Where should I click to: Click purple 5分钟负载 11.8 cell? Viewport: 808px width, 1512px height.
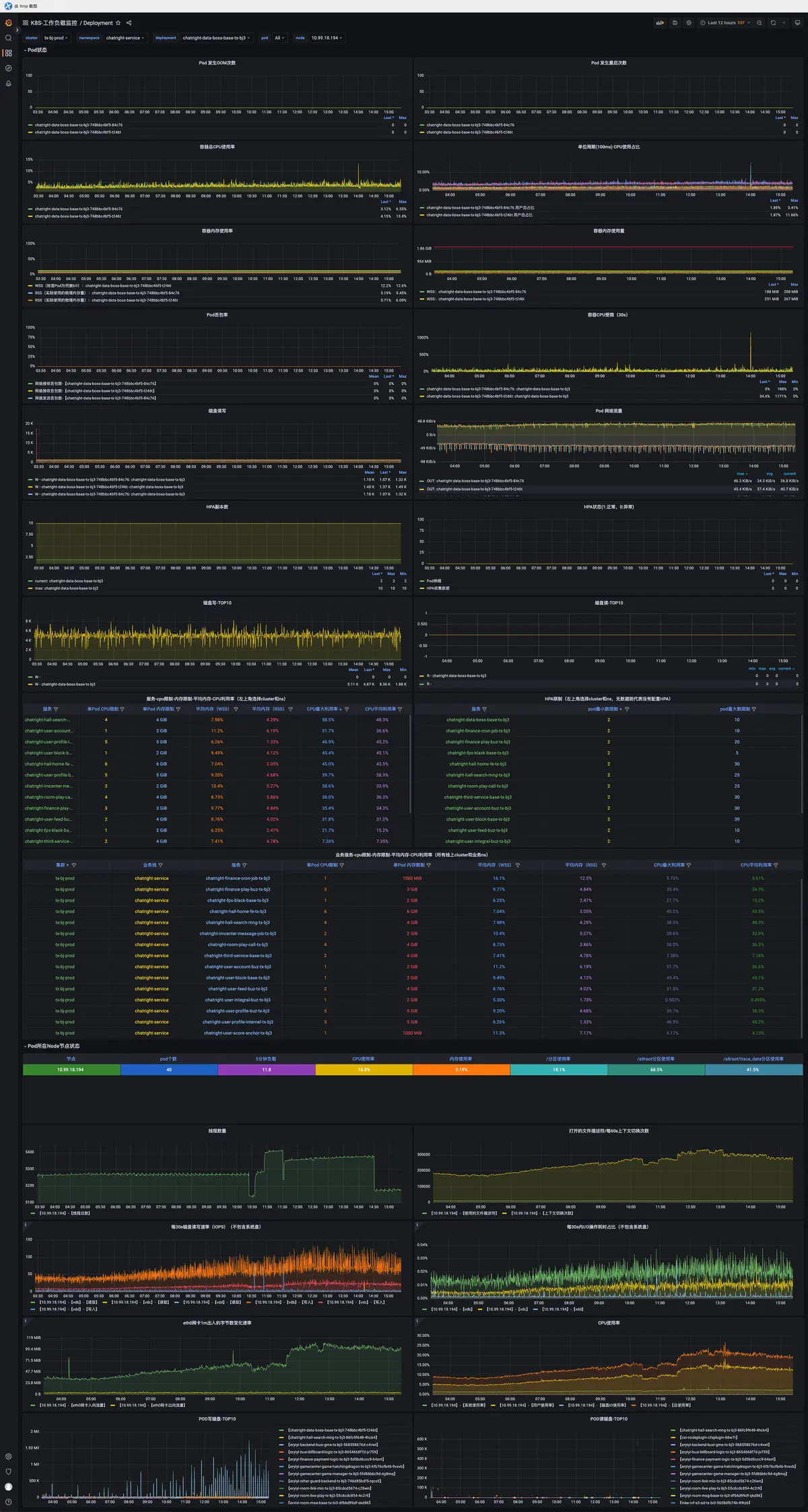tap(267, 1070)
